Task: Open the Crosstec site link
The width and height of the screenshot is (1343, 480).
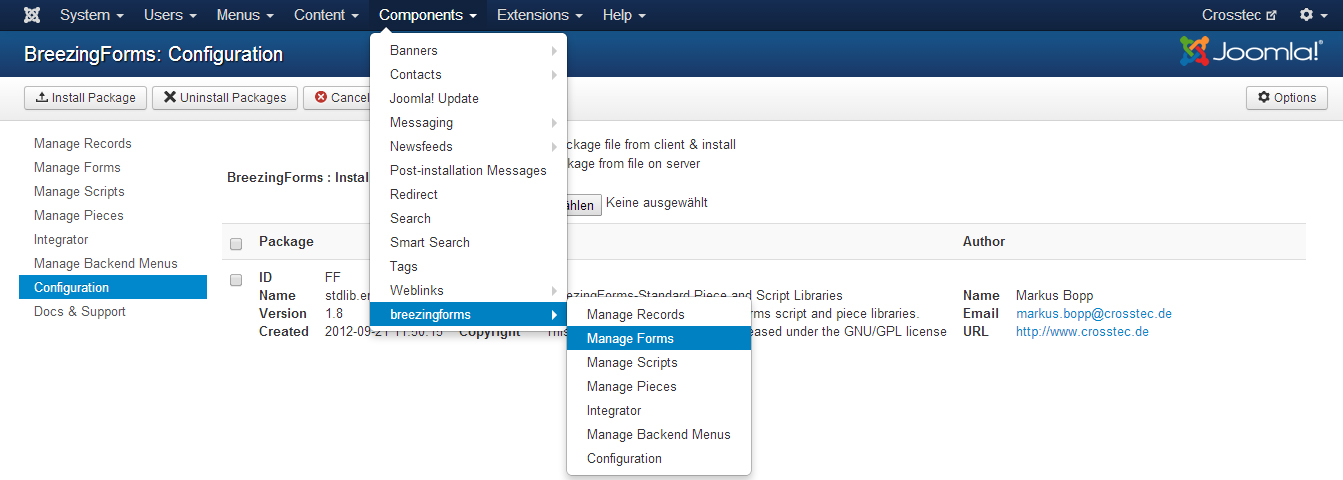Action: 1239,15
